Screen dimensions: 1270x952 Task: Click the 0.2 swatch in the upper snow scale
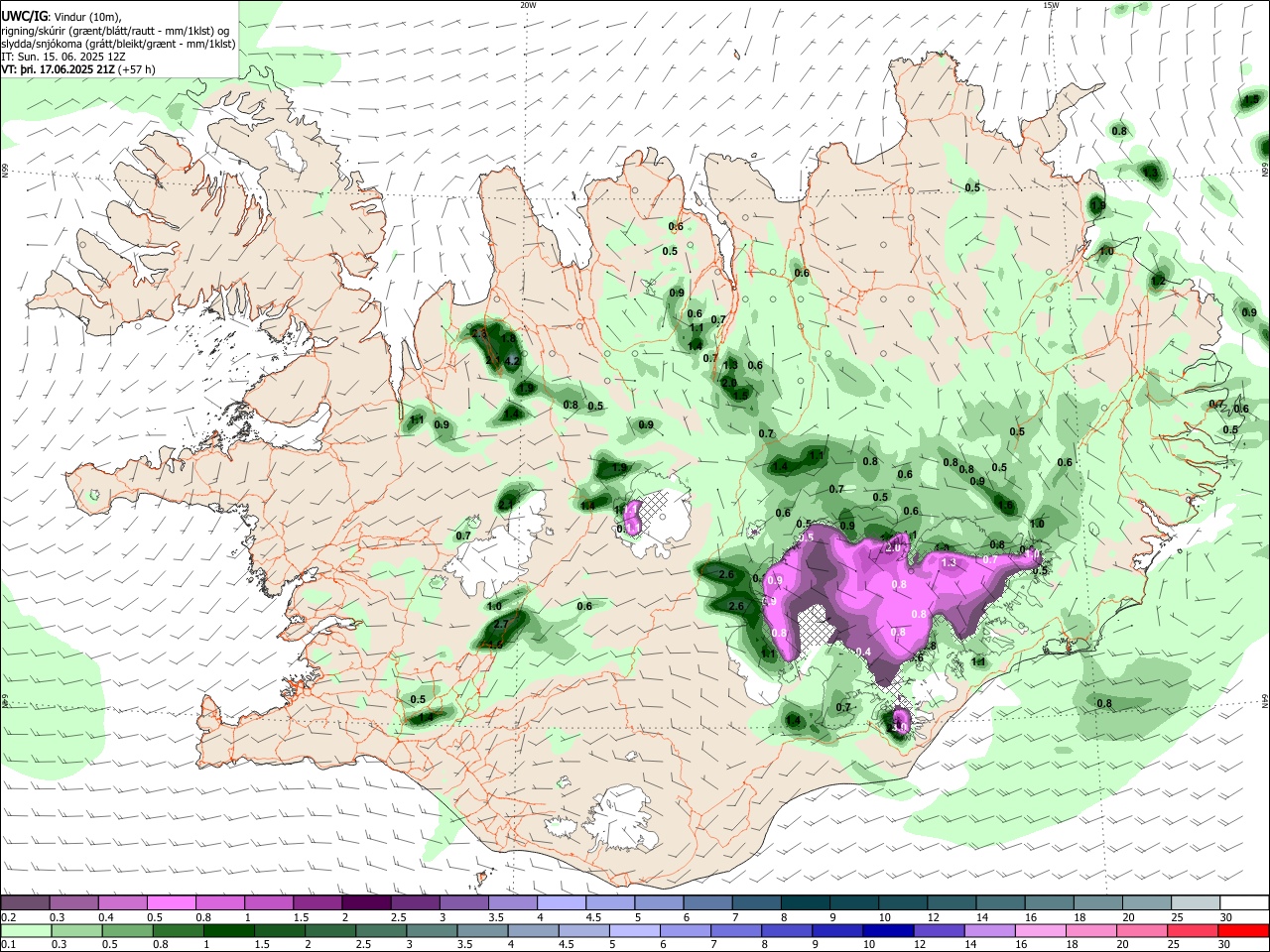(25, 903)
